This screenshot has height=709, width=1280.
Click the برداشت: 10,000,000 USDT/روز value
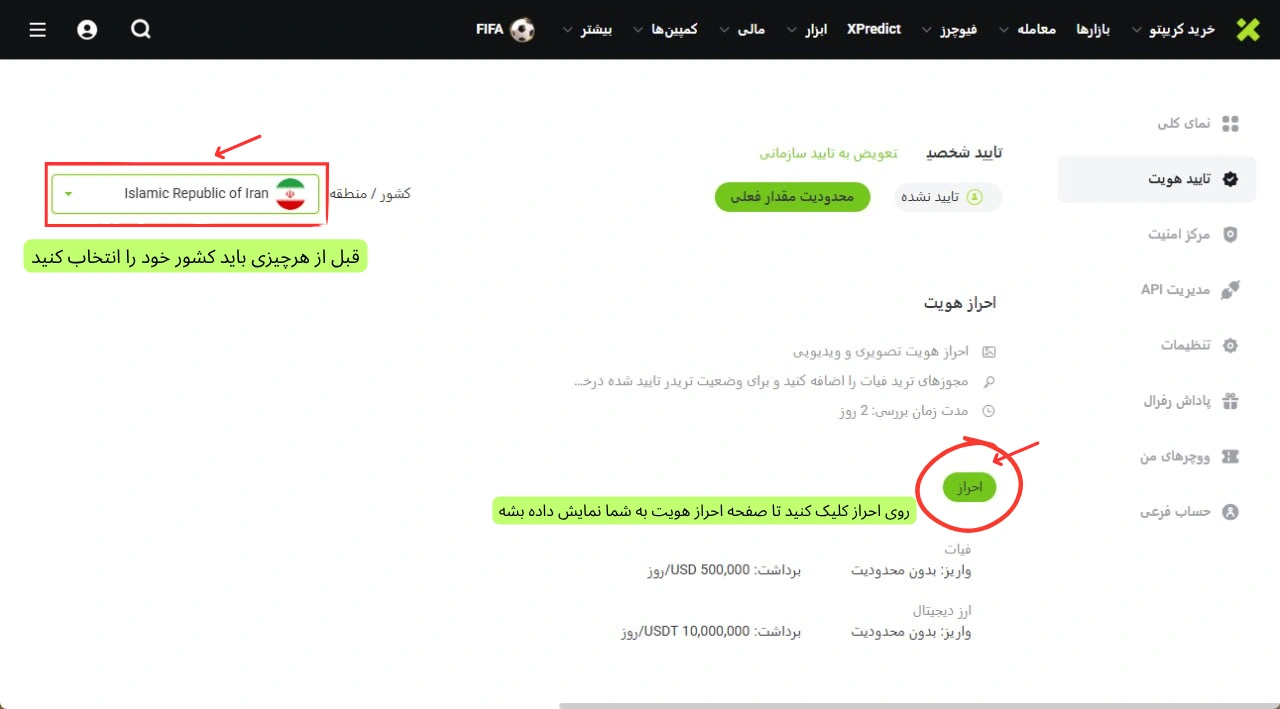point(711,631)
